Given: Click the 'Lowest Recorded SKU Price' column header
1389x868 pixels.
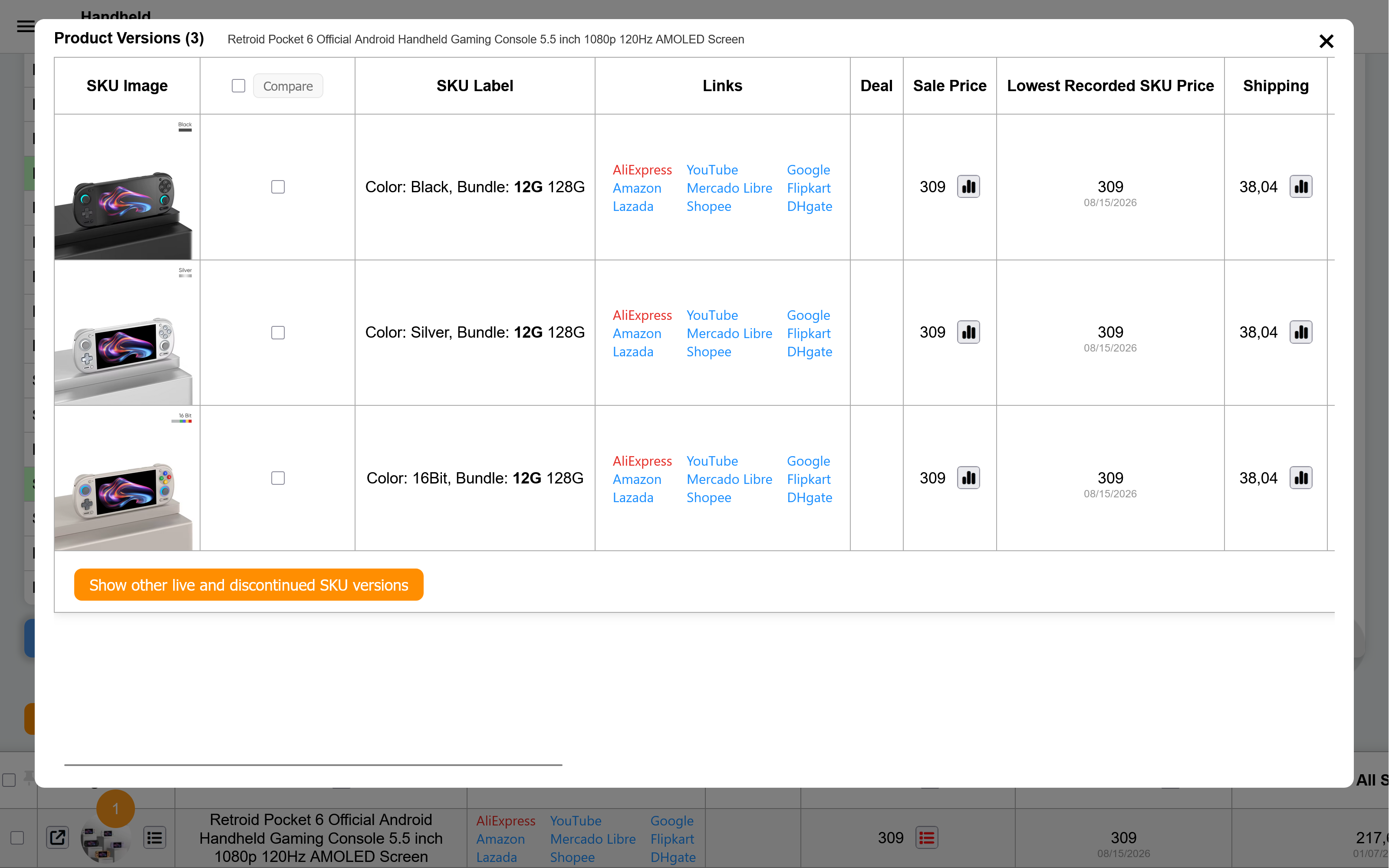Looking at the screenshot, I should (1110, 86).
